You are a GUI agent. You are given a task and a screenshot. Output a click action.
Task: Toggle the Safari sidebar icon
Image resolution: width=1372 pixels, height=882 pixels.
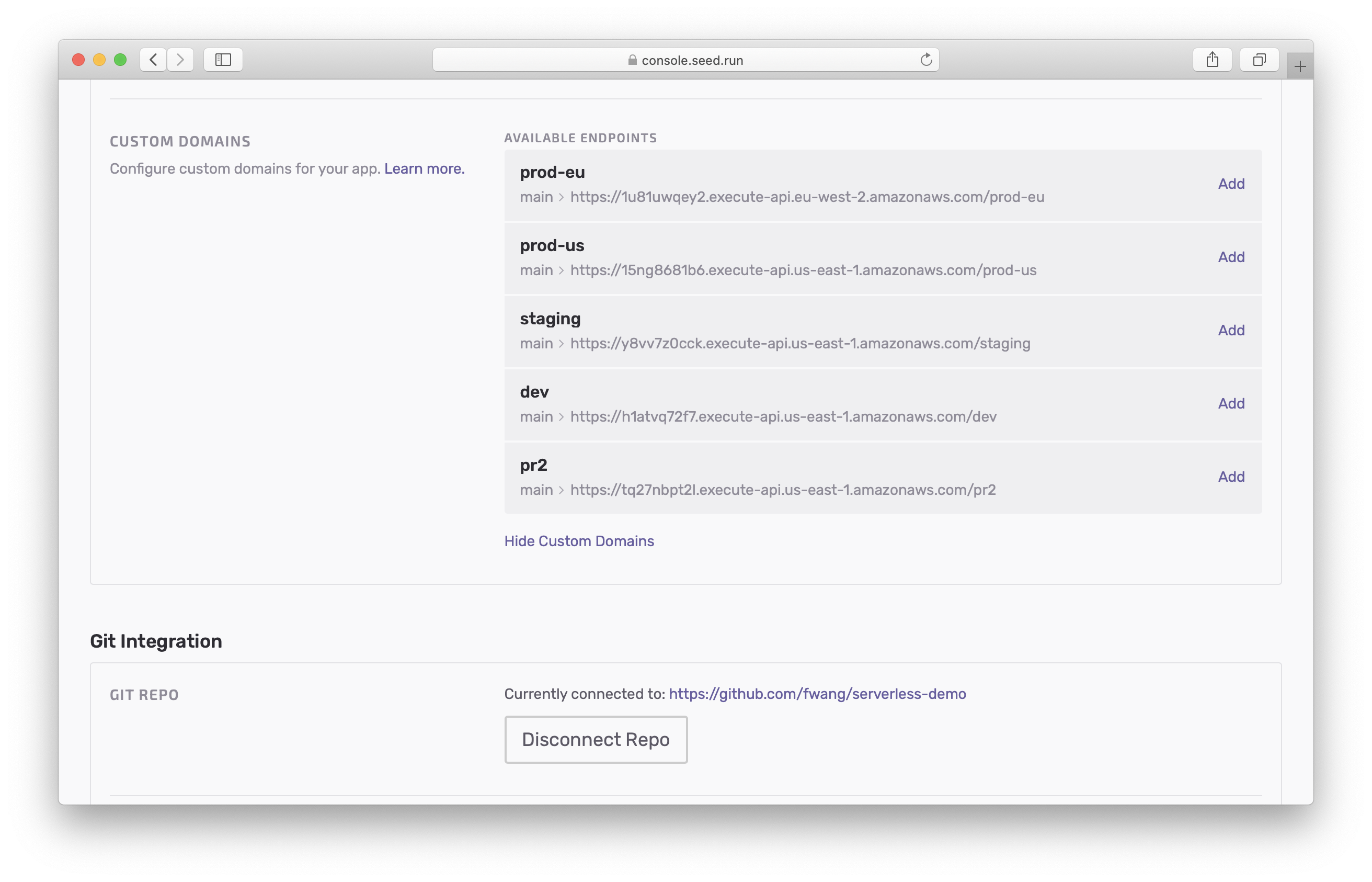point(223,60)
